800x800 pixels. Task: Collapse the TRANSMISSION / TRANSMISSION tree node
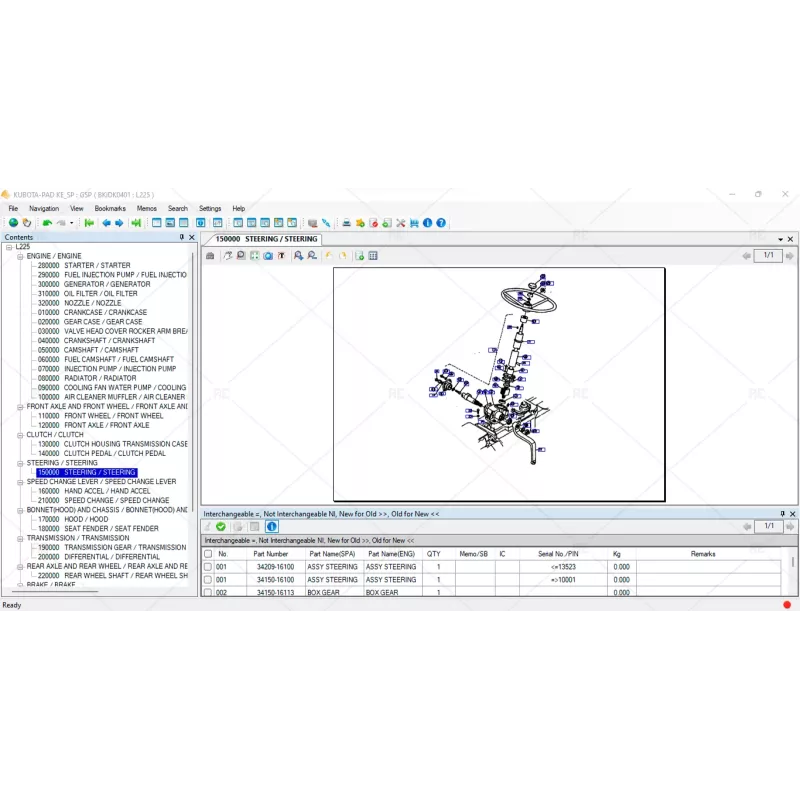click(x=20, y=538)
